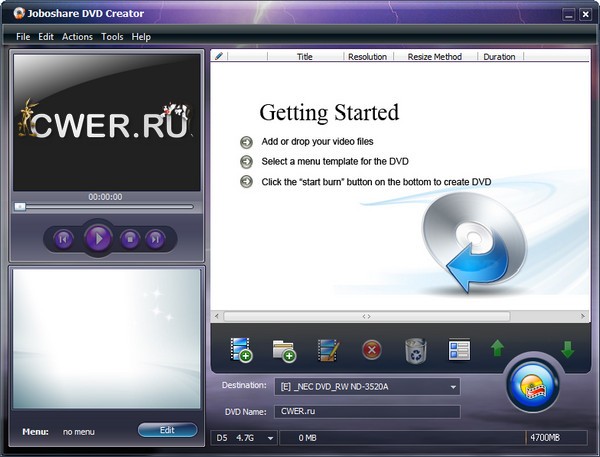The width and height of the screenshot is (600, 457).
Task: Skip to previous chapter in player
Action: pos(63,238)
